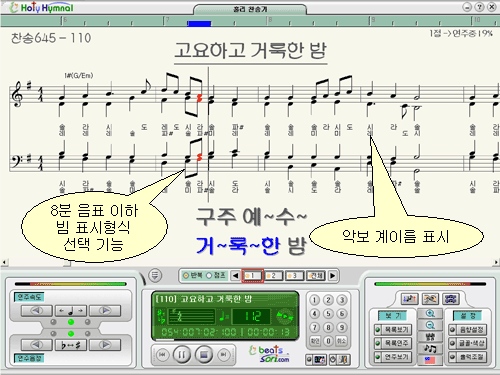
Task: Click the green play-direction icon in display
Action: pyautogui.click(x=284, y=316)
